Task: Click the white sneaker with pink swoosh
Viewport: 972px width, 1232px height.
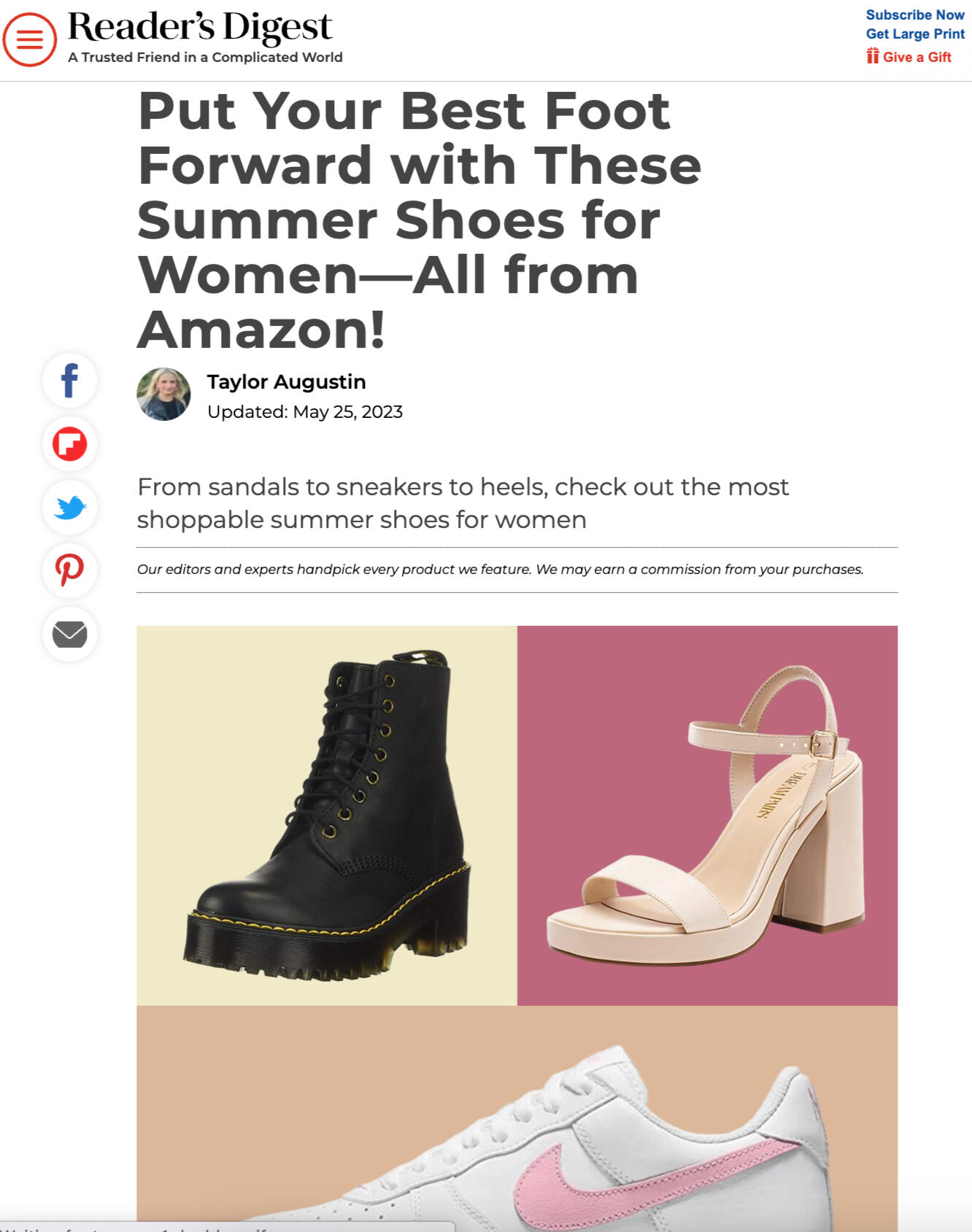Action: point(517,1119)
